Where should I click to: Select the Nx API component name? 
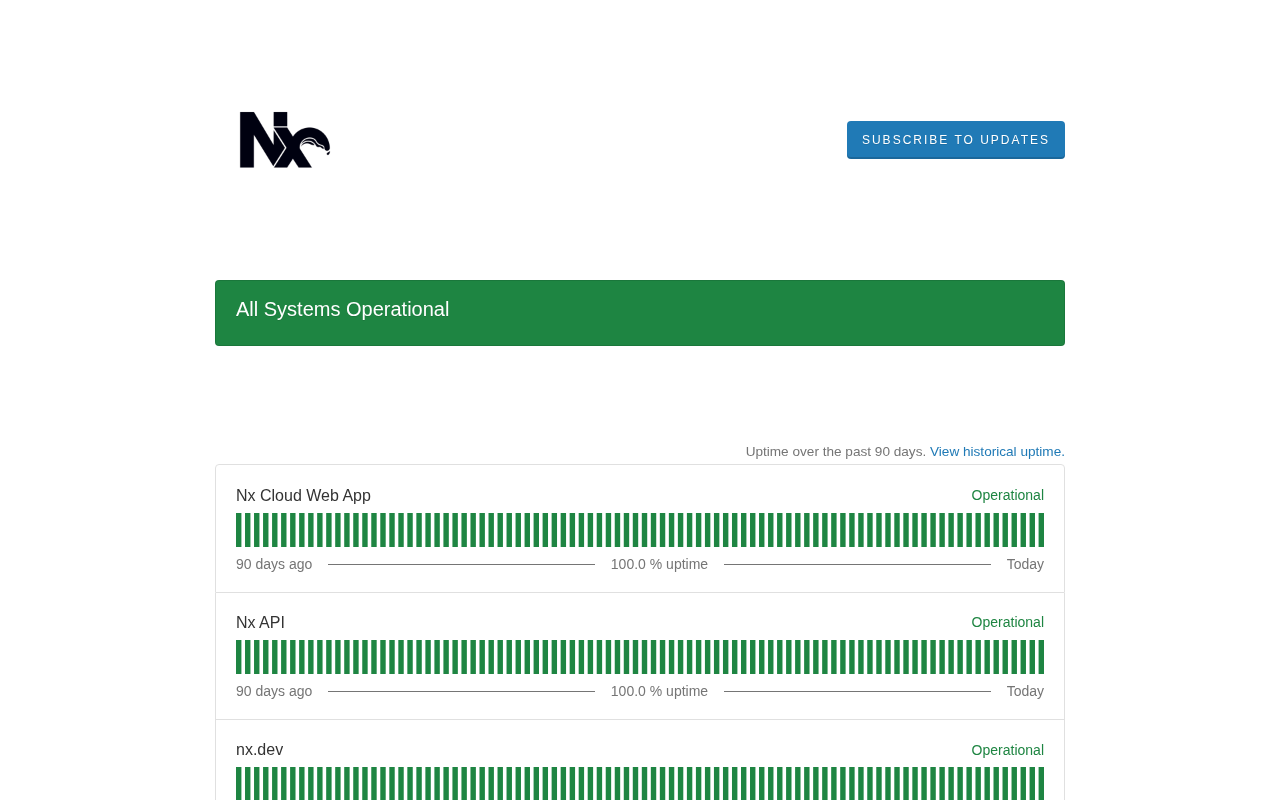click(260, 623)
